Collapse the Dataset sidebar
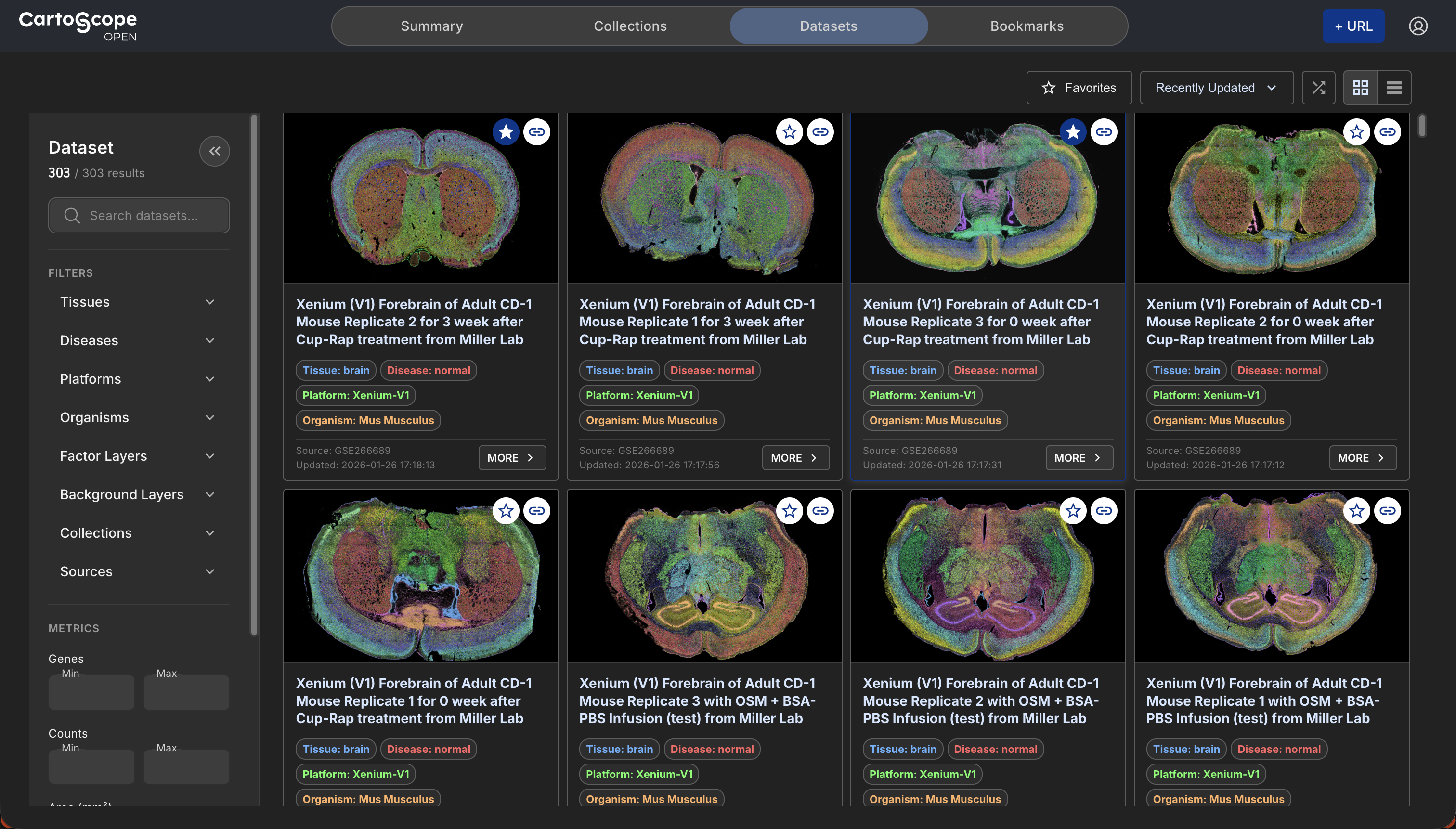 click(x=215, y=151)
